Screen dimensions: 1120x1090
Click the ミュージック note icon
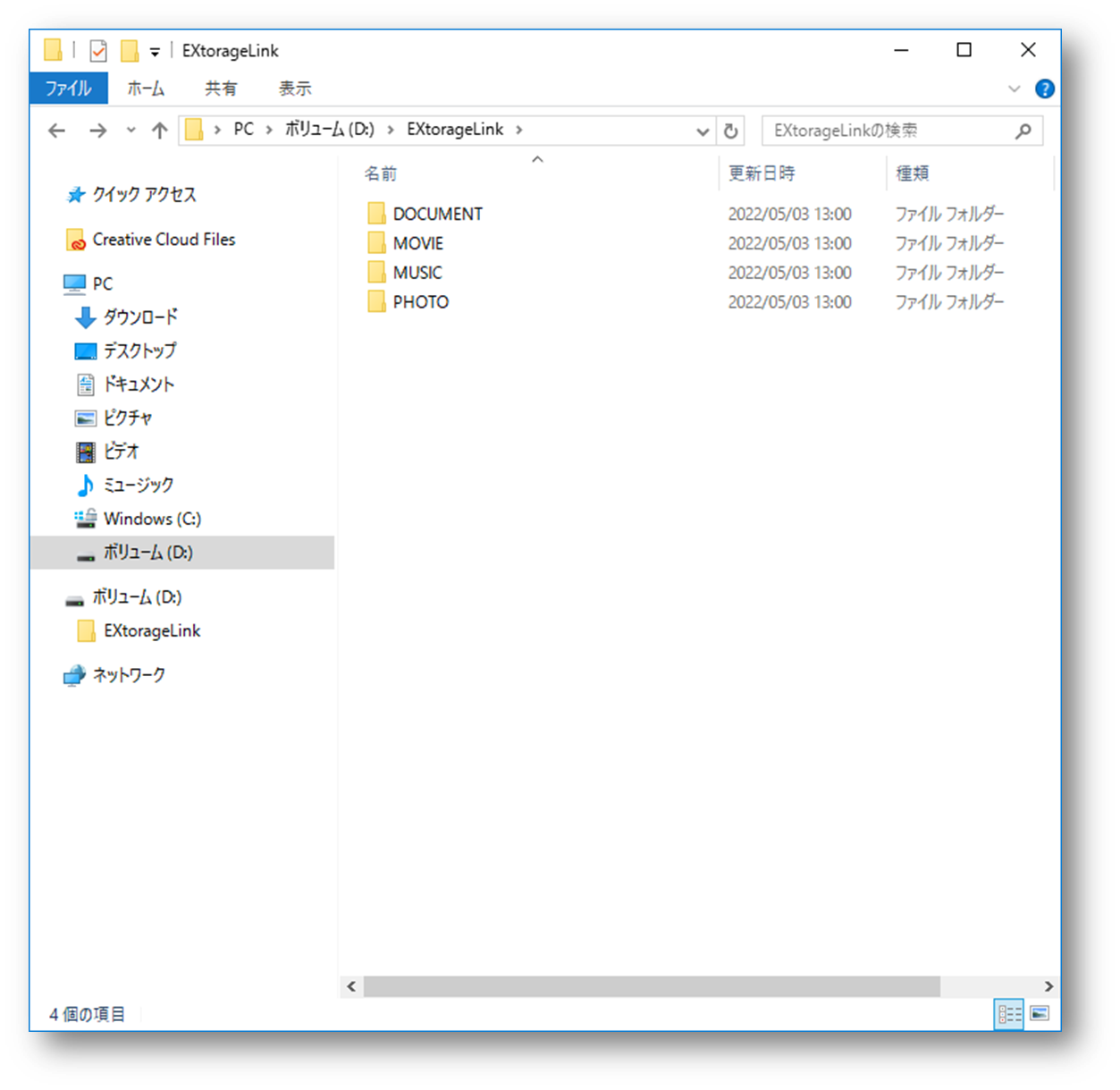pos(86,485)
